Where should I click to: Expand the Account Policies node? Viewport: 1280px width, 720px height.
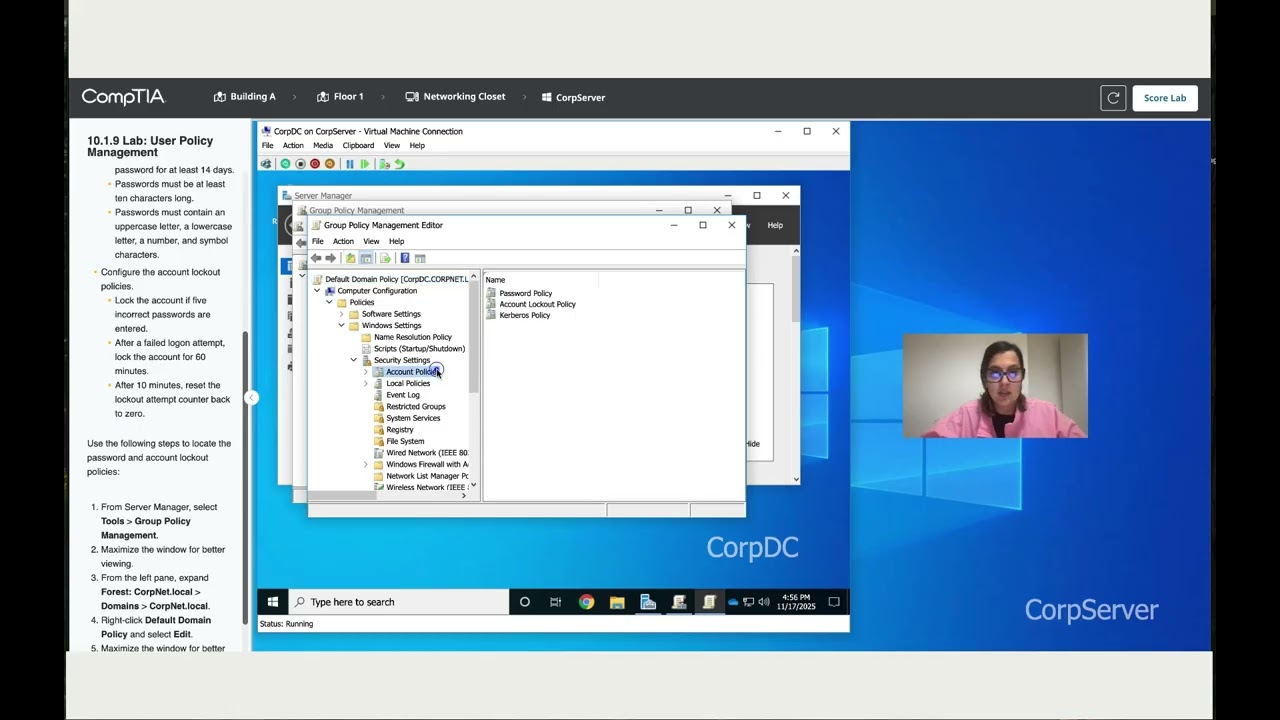(365, 372)
